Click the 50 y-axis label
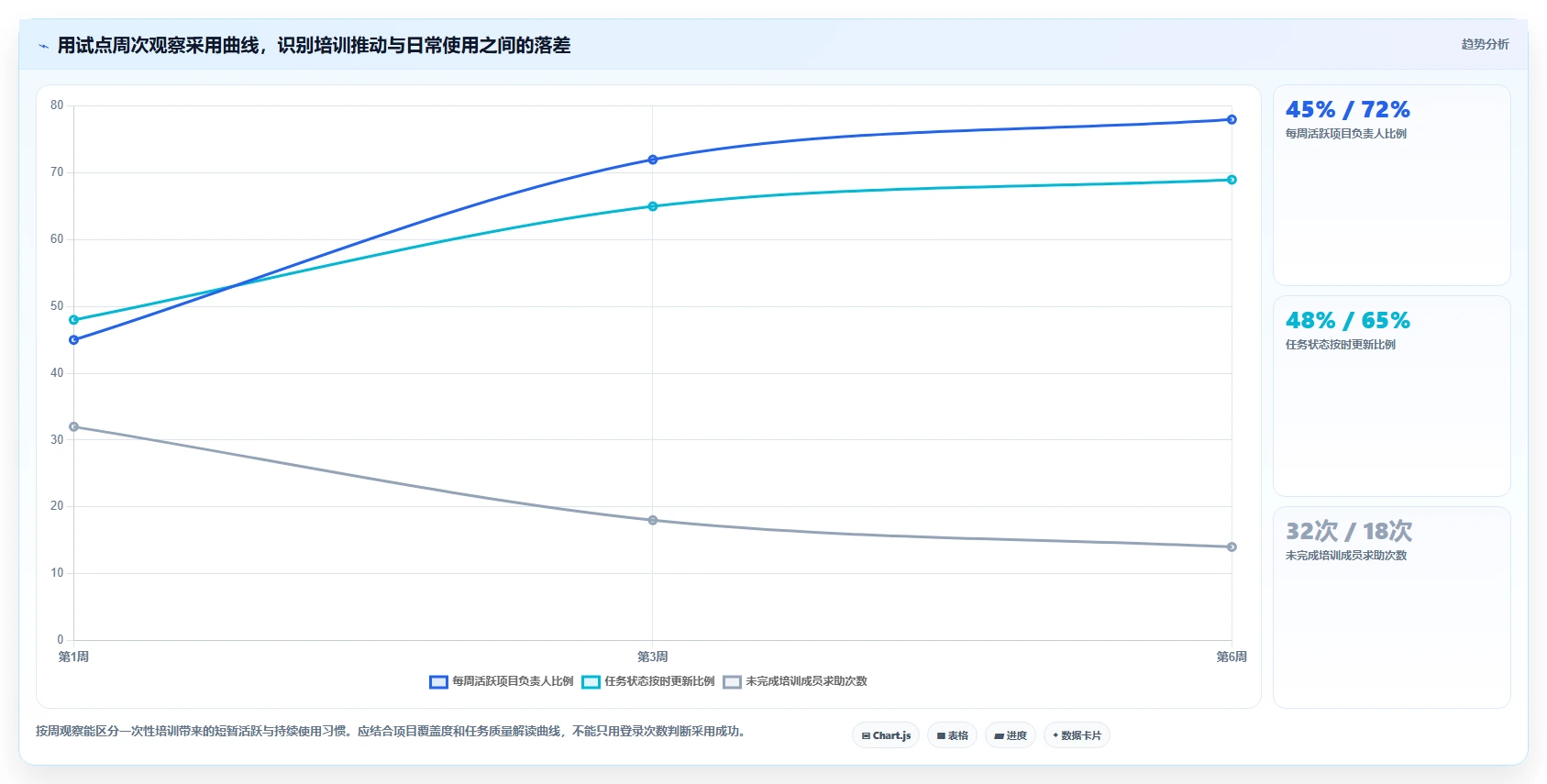1547x784 pixels. [x=57, y=306]
